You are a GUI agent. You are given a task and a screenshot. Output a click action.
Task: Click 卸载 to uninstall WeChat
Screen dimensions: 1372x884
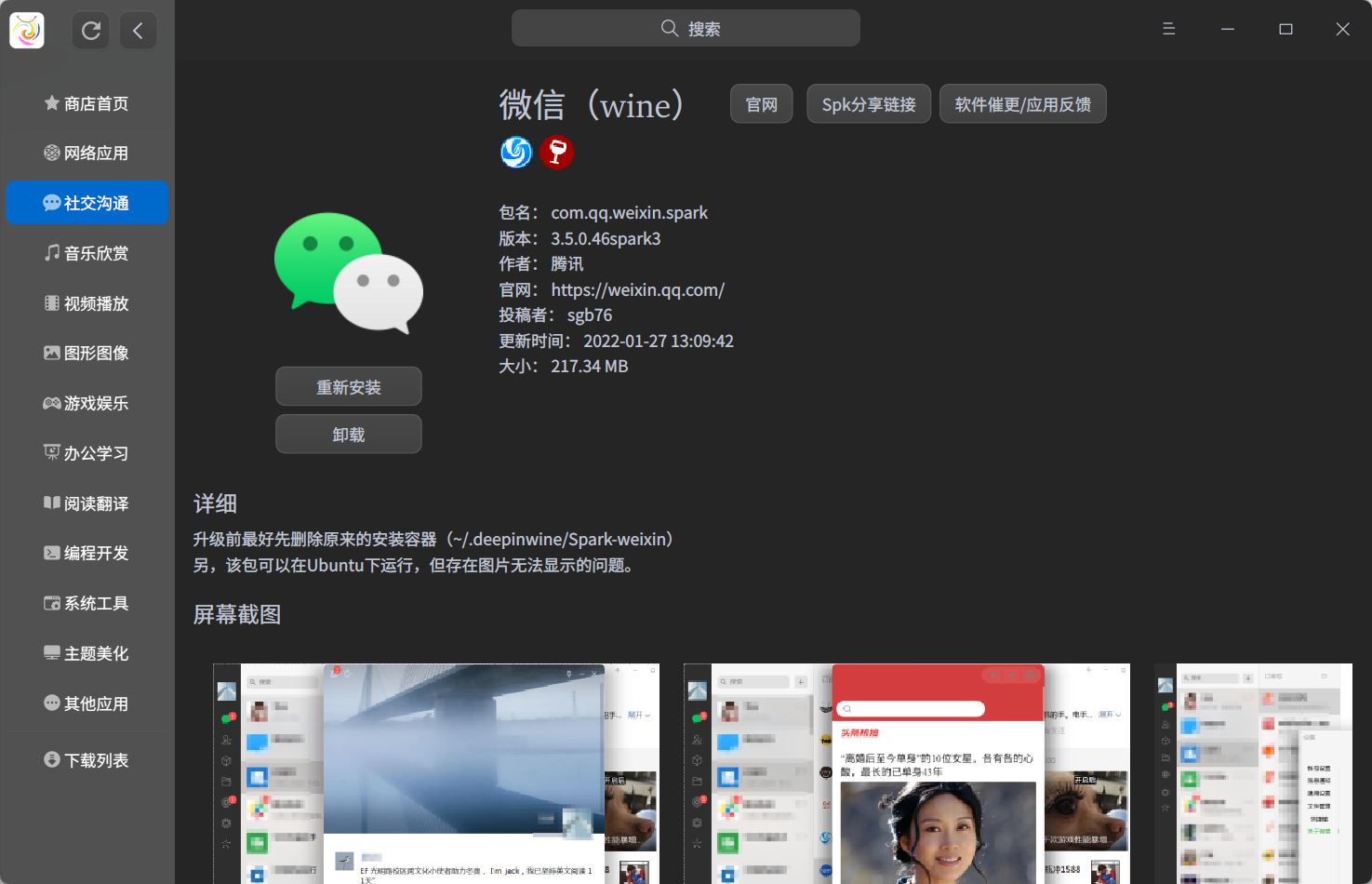[x=348, y=434]
